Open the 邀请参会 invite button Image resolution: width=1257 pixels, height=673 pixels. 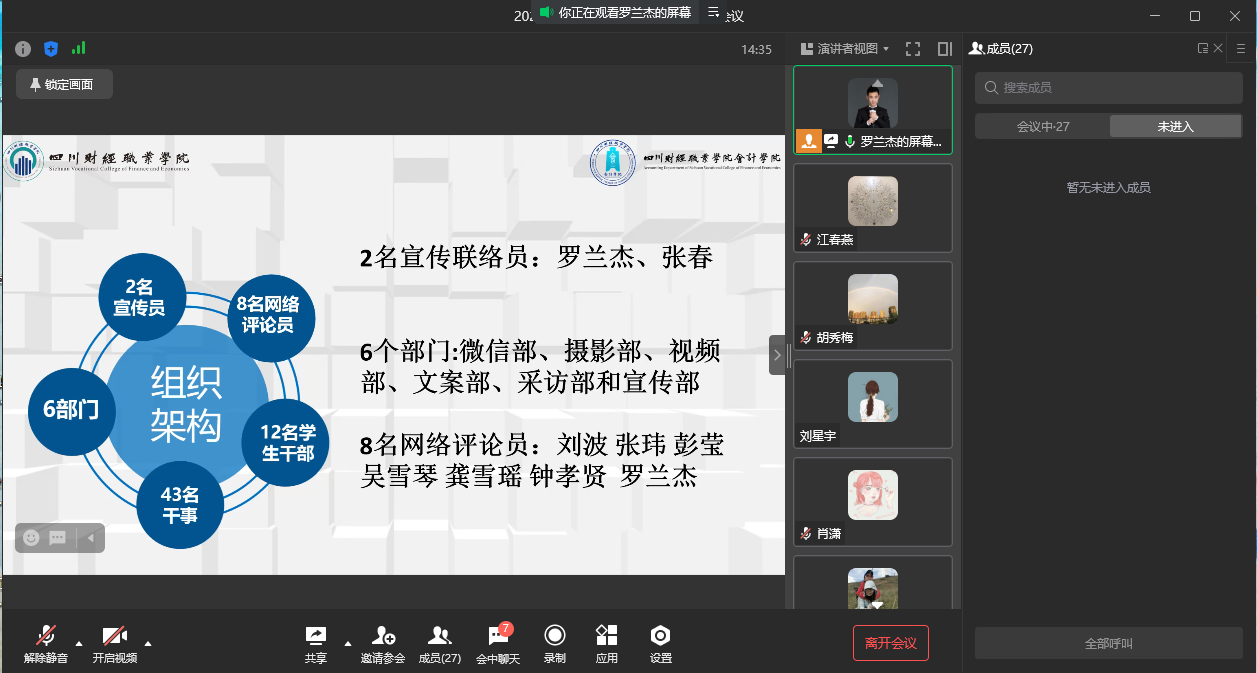tap(383, 644)
